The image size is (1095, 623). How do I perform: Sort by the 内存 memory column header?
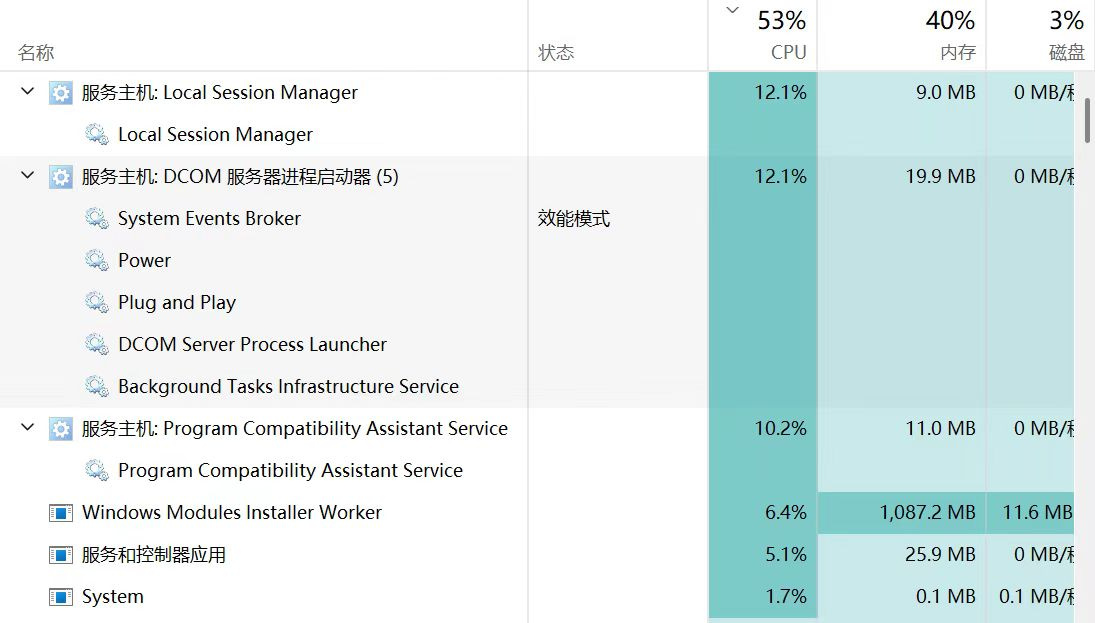point(956,52)
